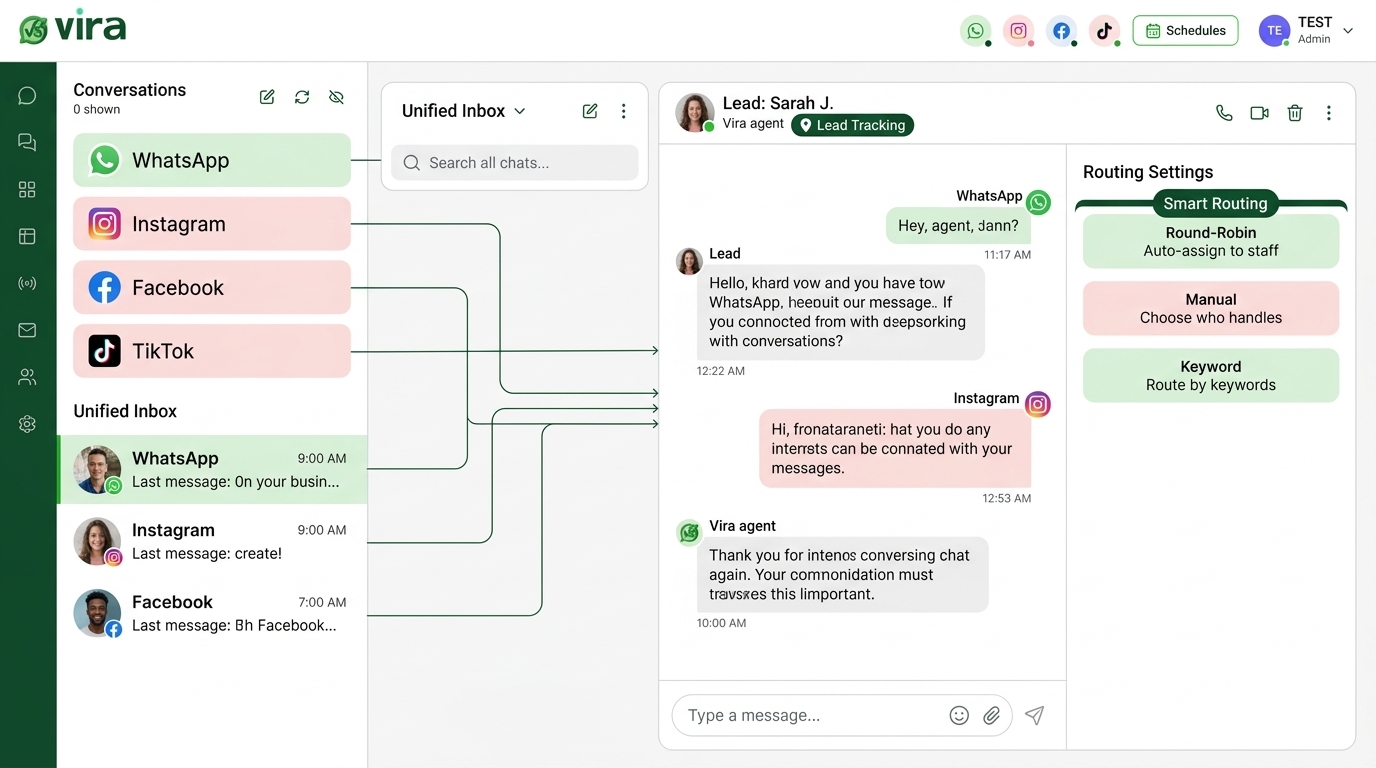Open WhatsApp conversation from 9:00 AM
The height and width of the screenshot is (768, 1376).
pos(212,469)
